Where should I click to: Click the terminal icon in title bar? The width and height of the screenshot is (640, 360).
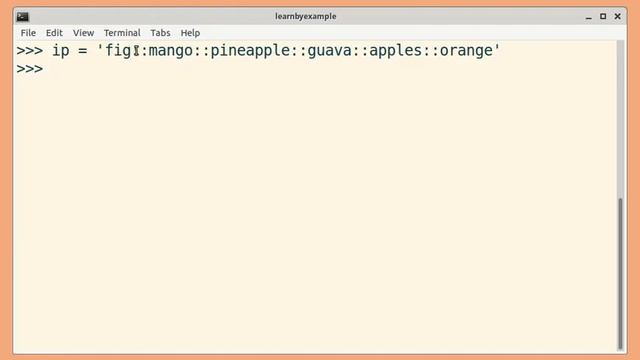(22, 16)
